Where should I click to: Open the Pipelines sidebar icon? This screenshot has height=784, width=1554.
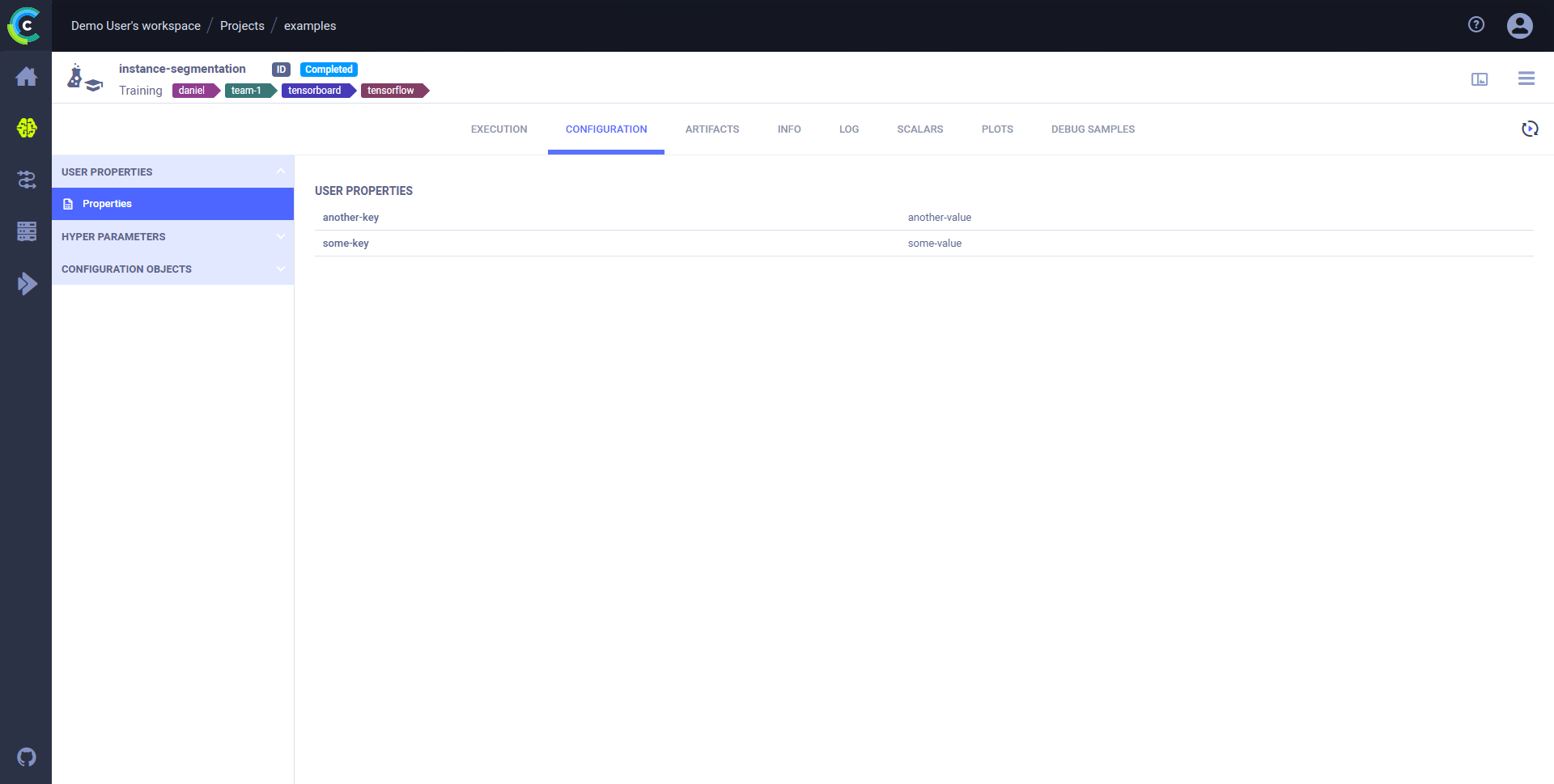(x=26, y=180)
